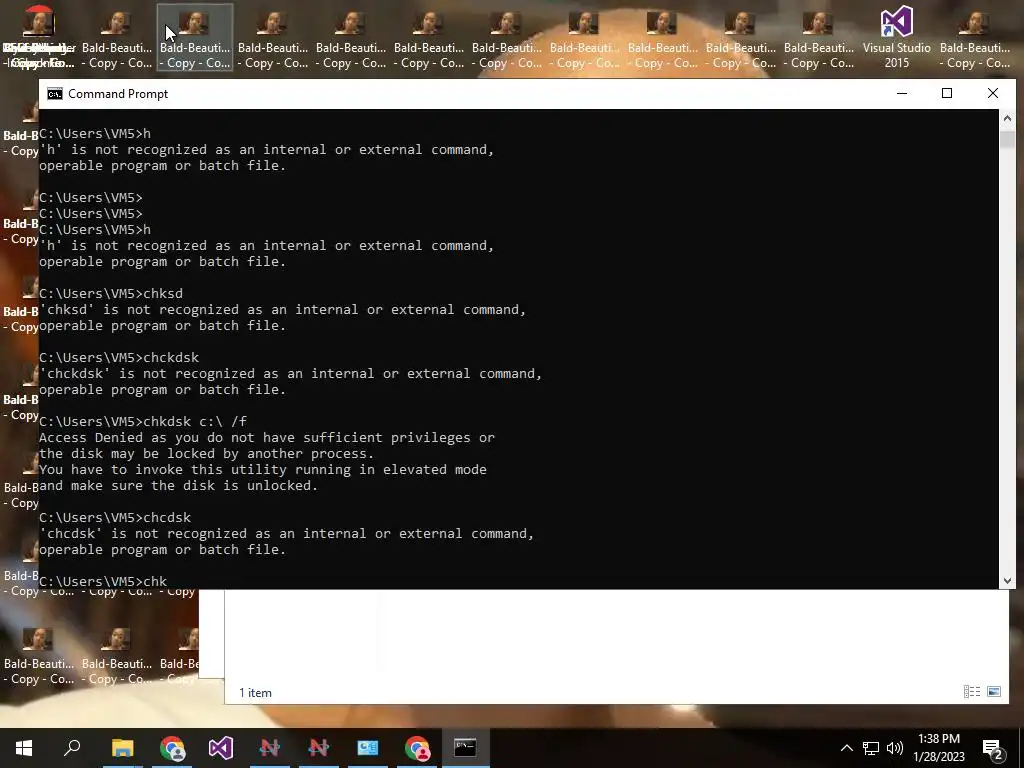
Task: Close the Command Prompt window
Action: point(993,93)
